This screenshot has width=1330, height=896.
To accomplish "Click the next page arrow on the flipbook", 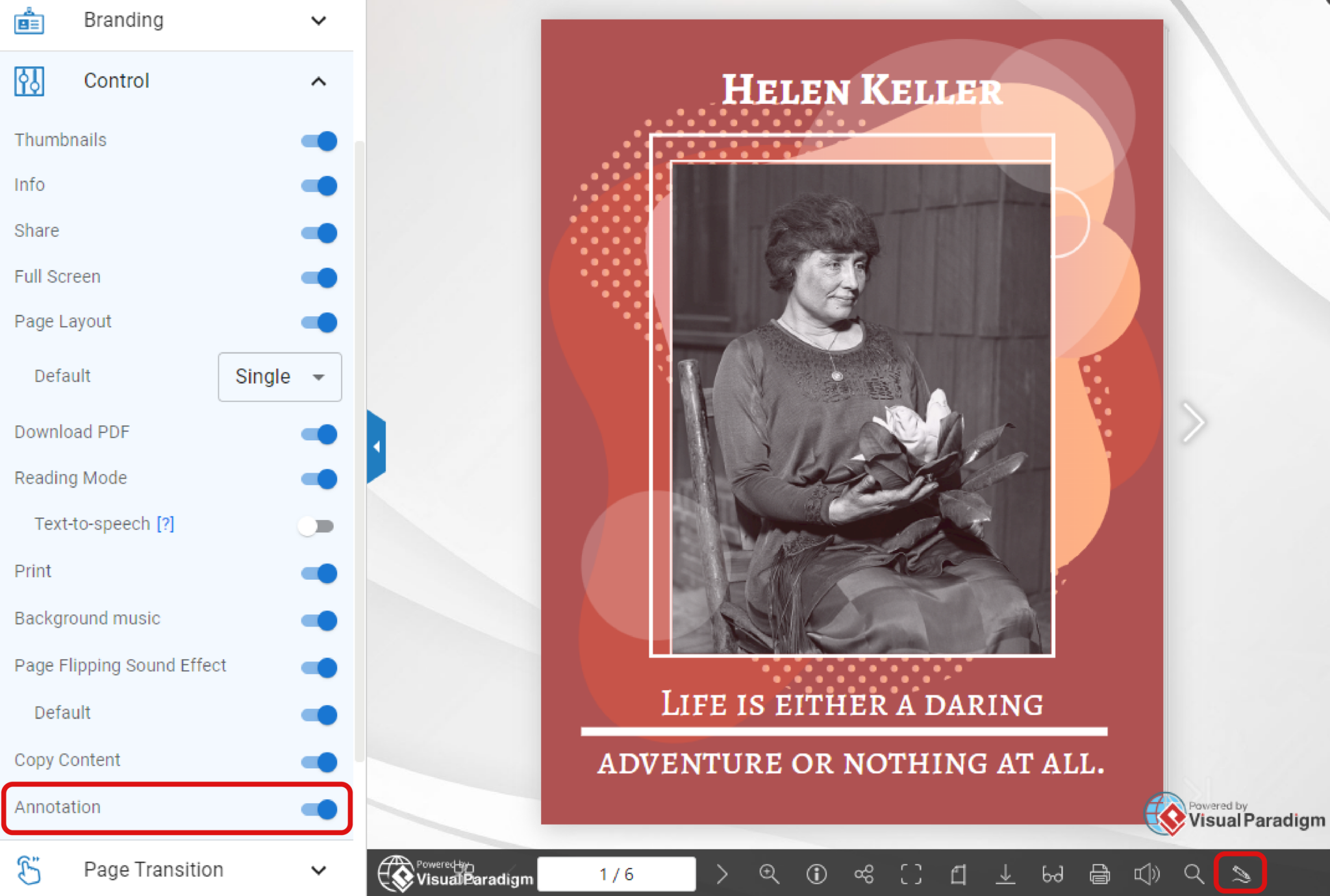I will click(x=1194, y=423).
